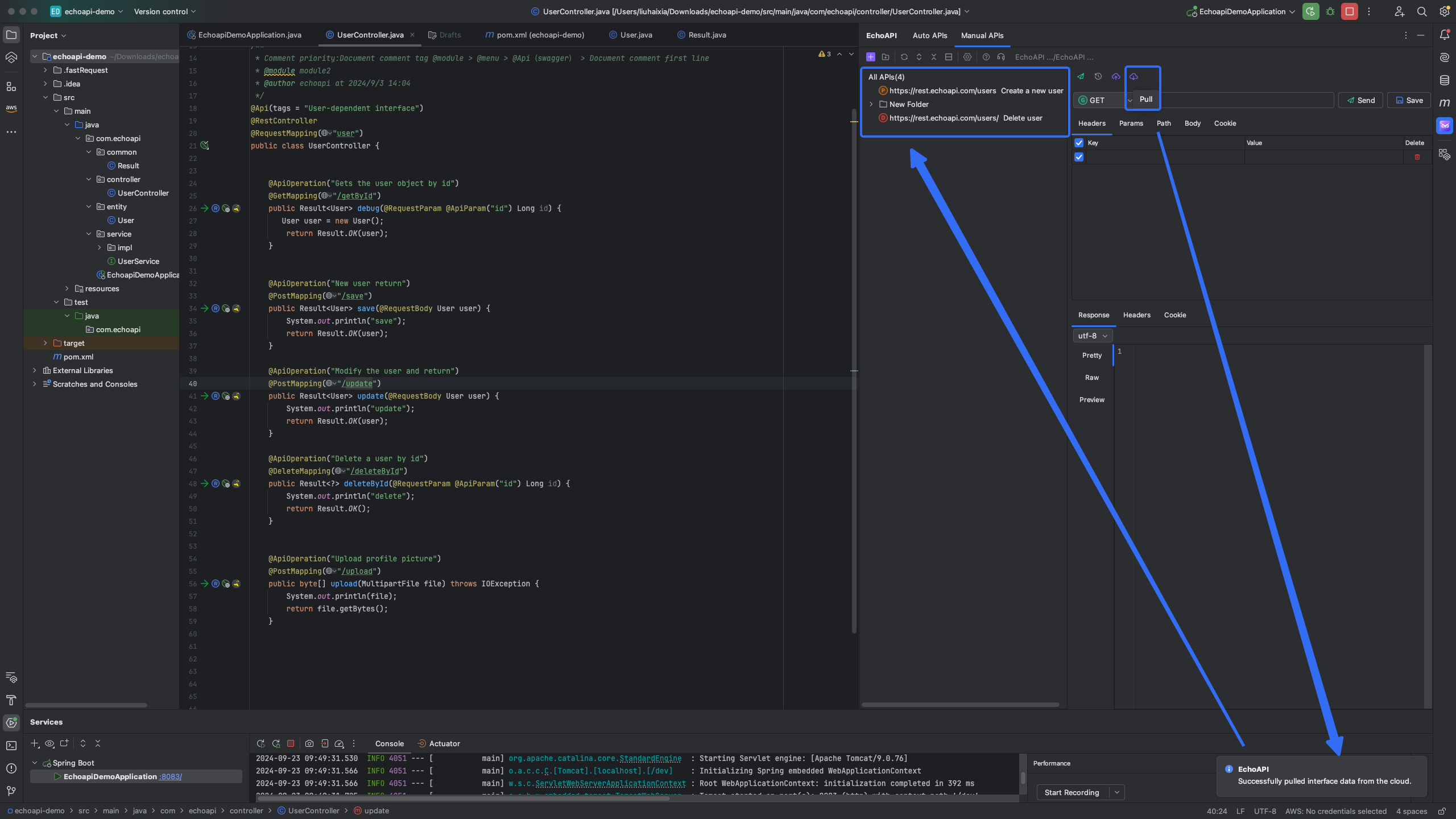The height and width of the screenshot is (819, 1456).
Task: Open Search Everywhere magnifier icon
Action: 1421,11
